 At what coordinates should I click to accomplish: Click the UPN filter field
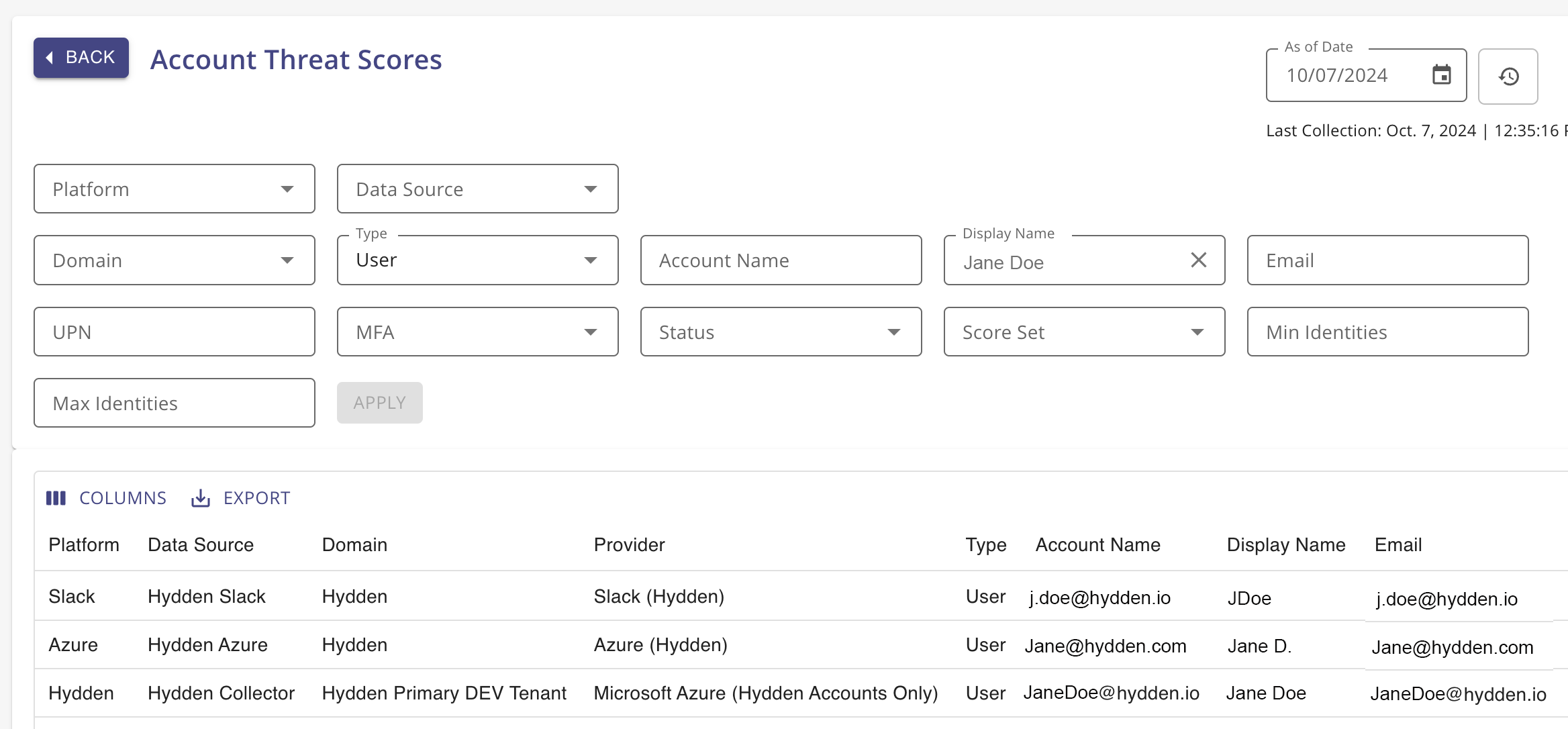point(175,332)
